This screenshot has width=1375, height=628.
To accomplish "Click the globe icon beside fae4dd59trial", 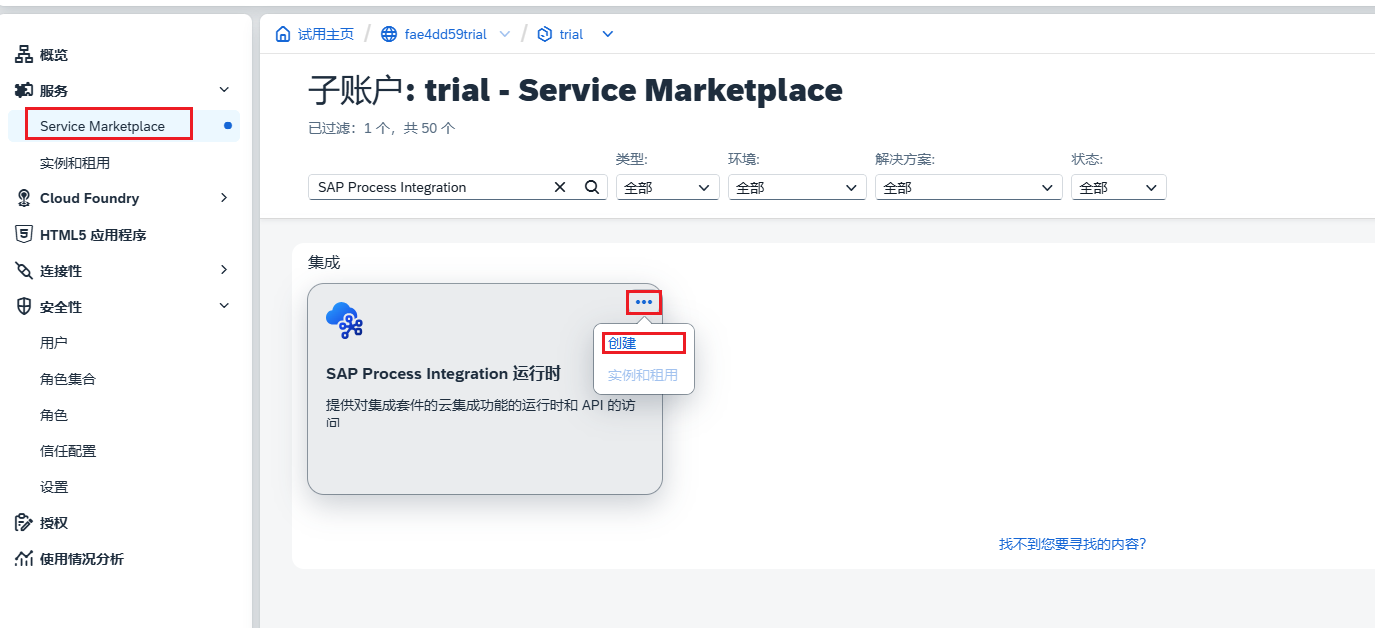I will click(x=389, y=34).
